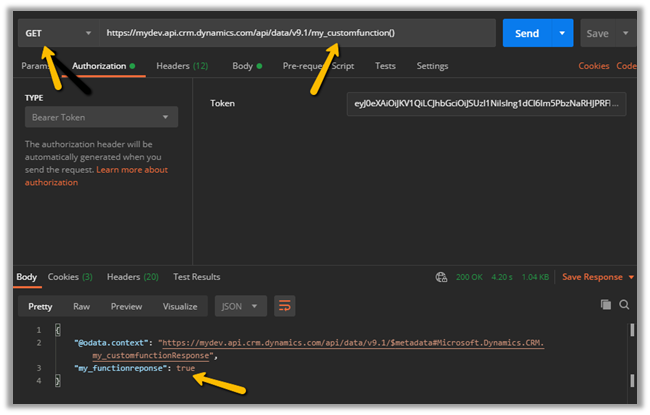Open the JSON format dropdown
Image resolution: width=650 pixels, height=415 pixels.
click(243, 306)
